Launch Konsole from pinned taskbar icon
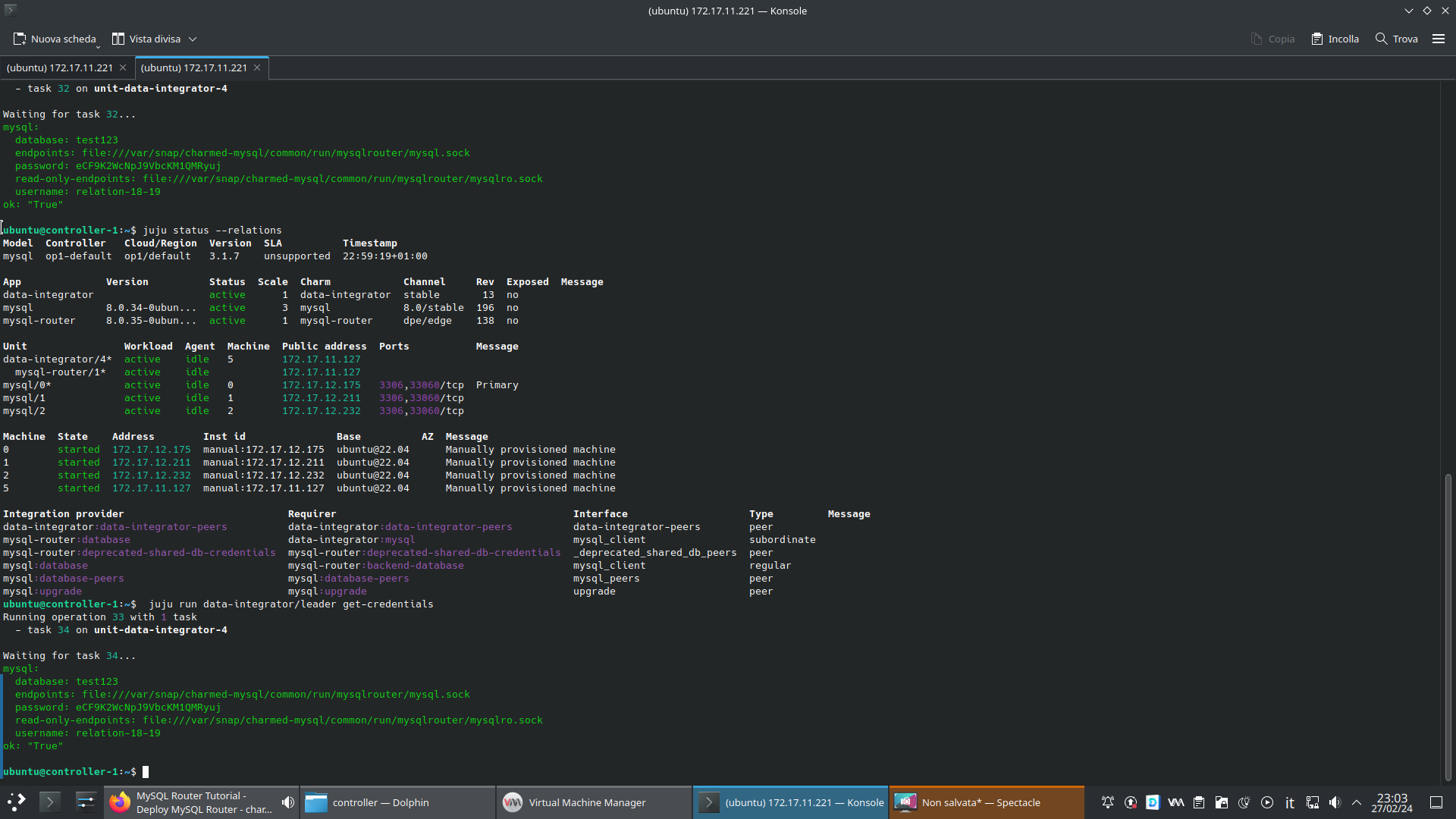 [x=49, y=802]
